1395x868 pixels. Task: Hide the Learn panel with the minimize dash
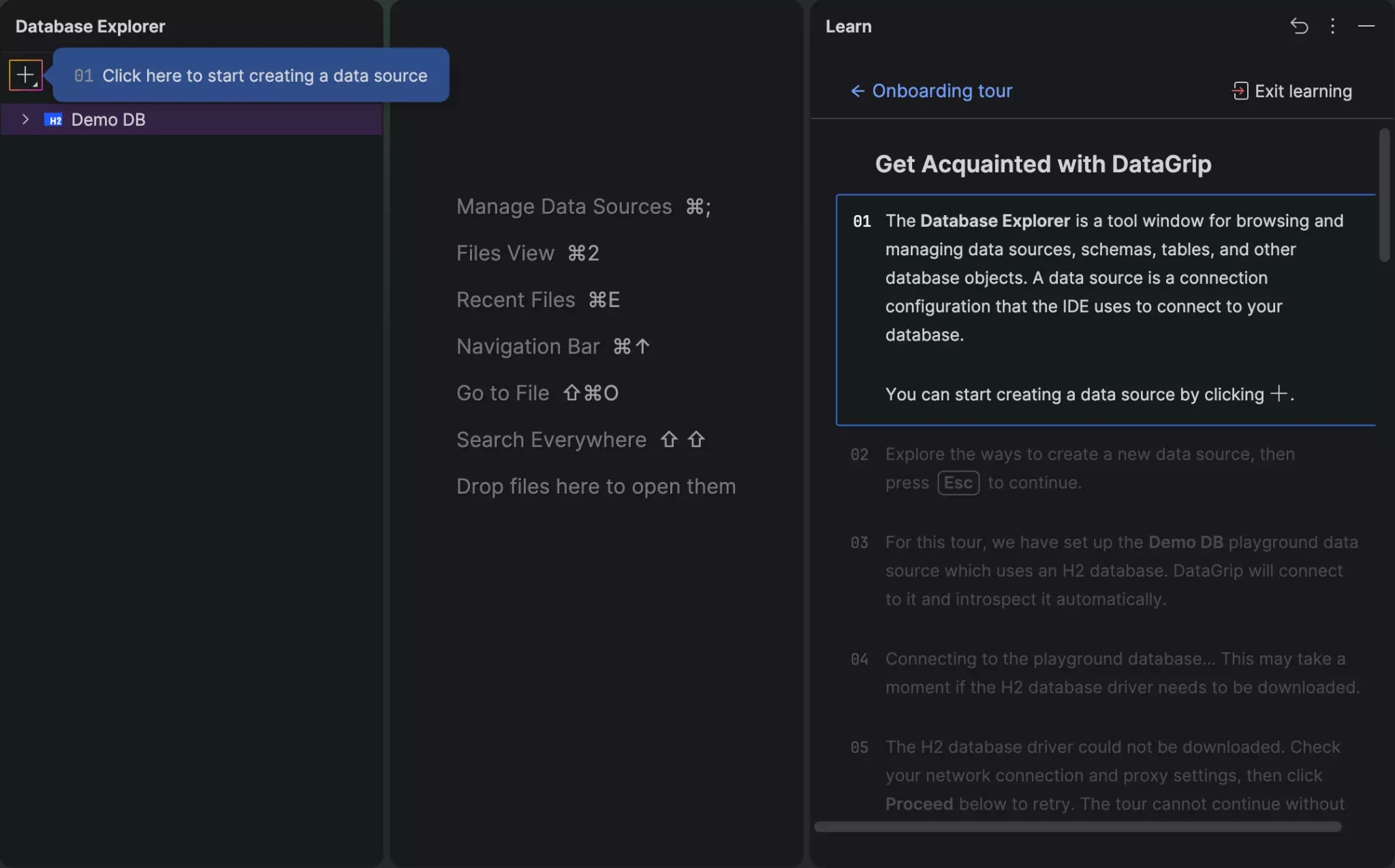tap(1366, 26)
